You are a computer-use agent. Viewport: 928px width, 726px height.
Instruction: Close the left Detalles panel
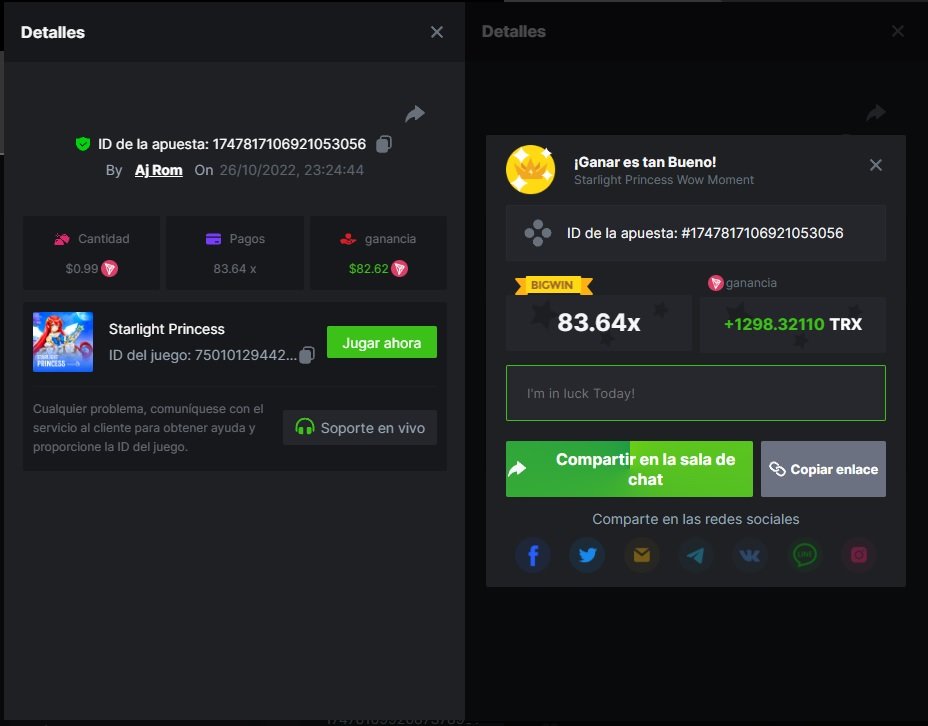437,32
